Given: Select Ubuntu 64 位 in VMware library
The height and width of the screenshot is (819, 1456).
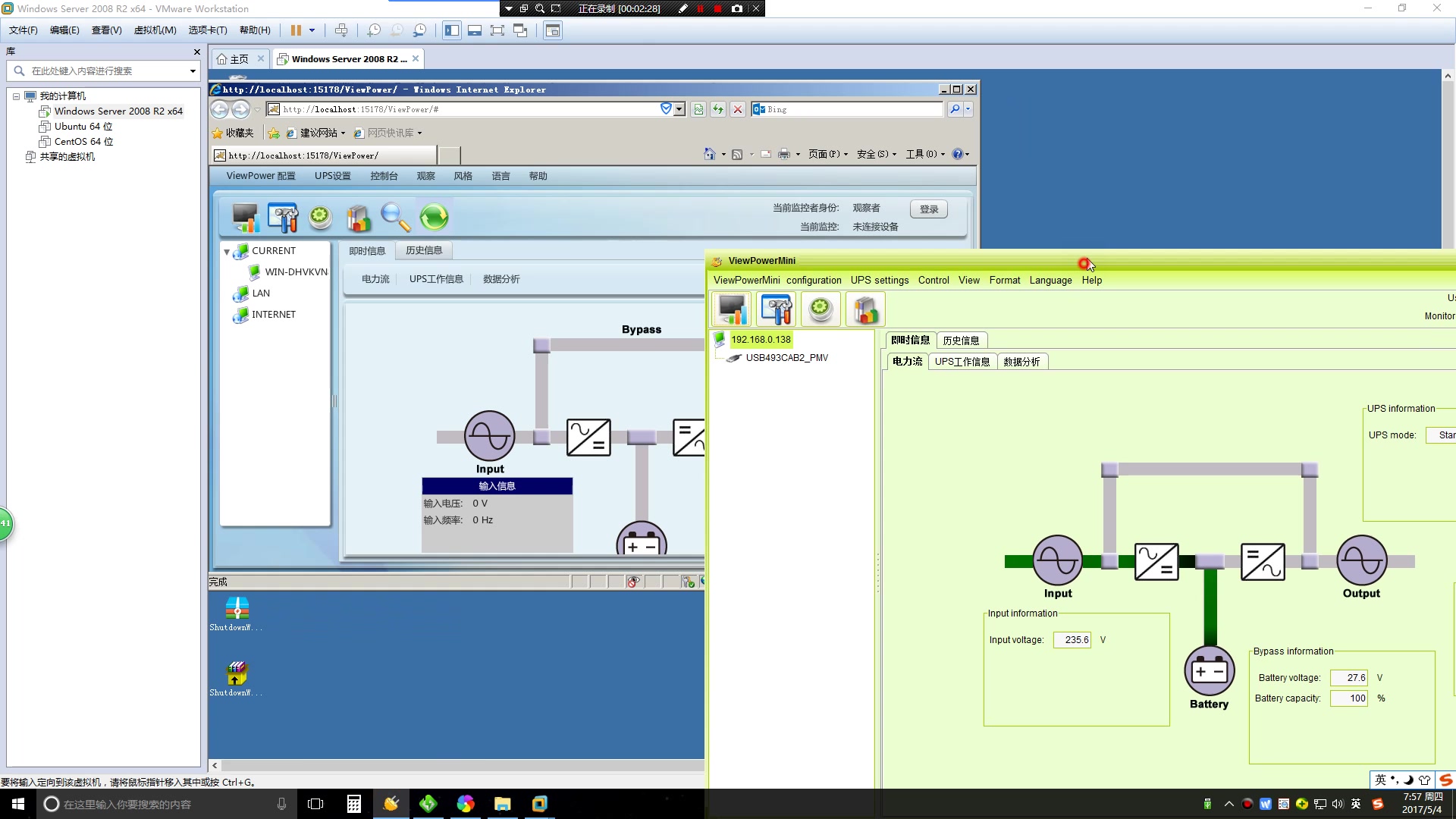Looking at the screenshot, I should (x=83, y=127).
